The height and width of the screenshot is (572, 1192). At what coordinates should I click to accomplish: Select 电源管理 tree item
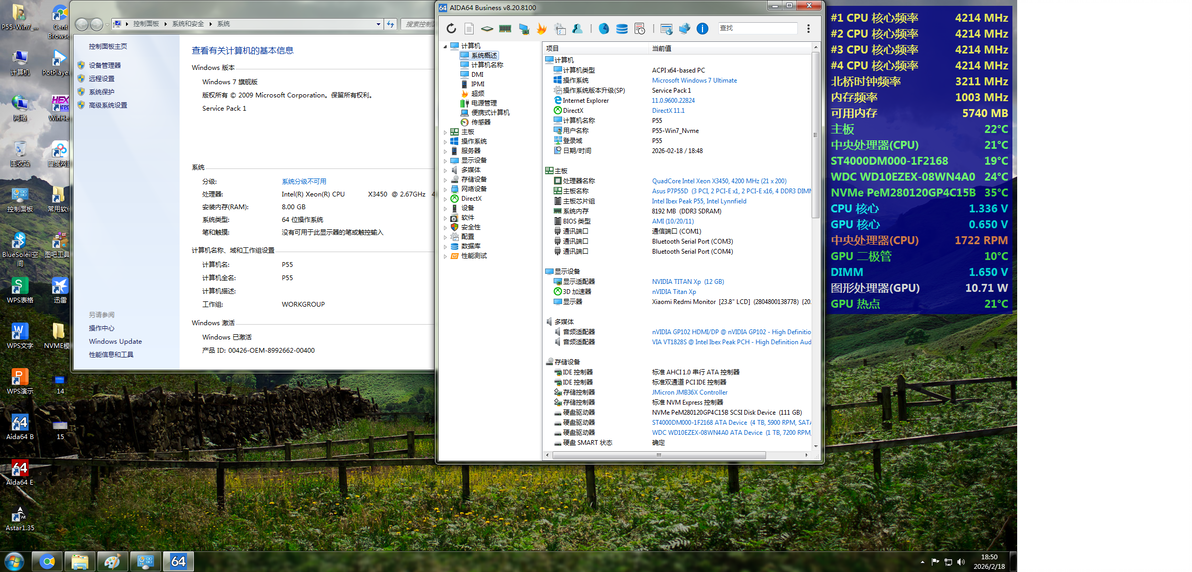pyautogui.click(x=483, y=103)
